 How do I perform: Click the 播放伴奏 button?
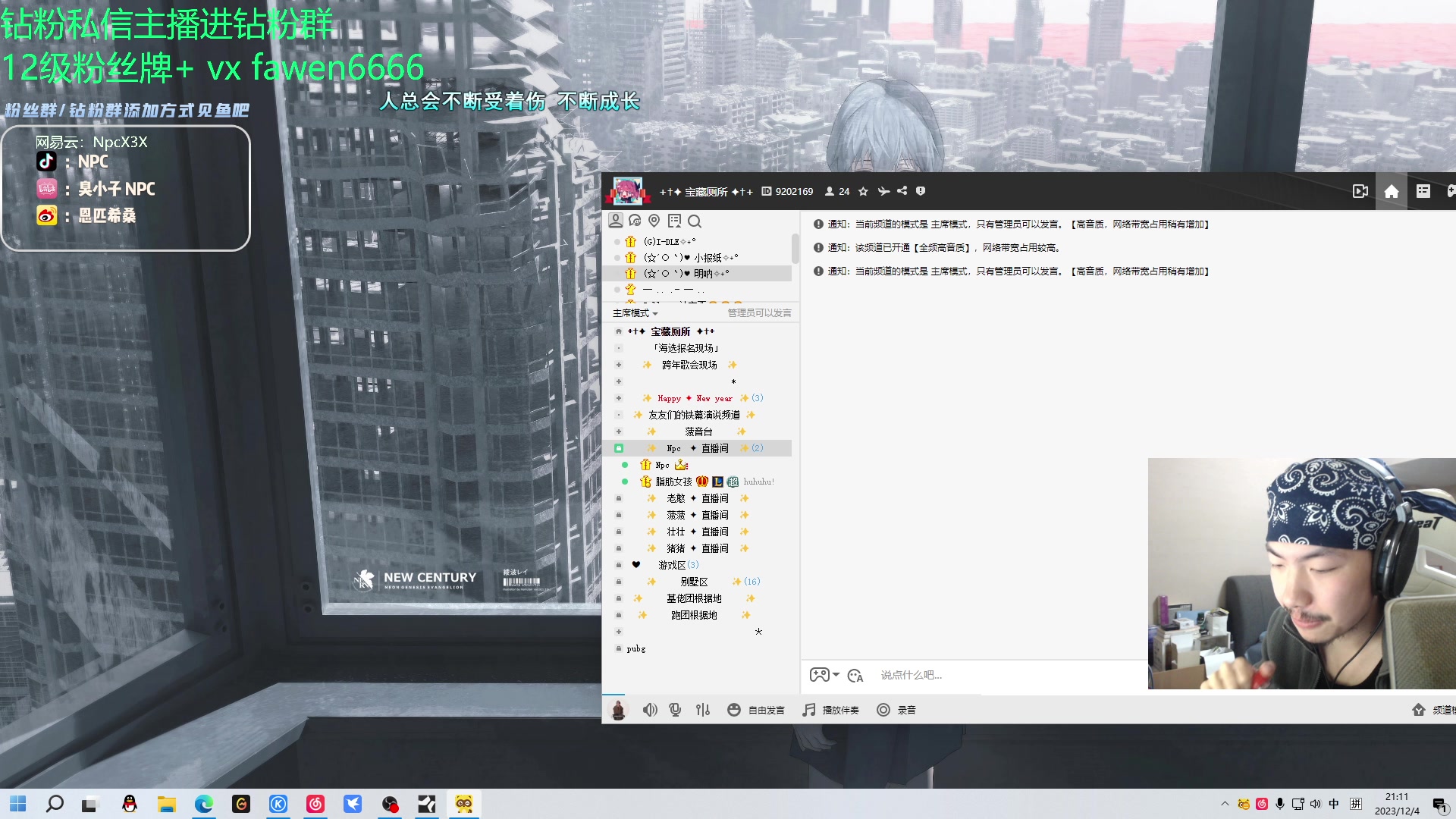click(x=831, y=710)
